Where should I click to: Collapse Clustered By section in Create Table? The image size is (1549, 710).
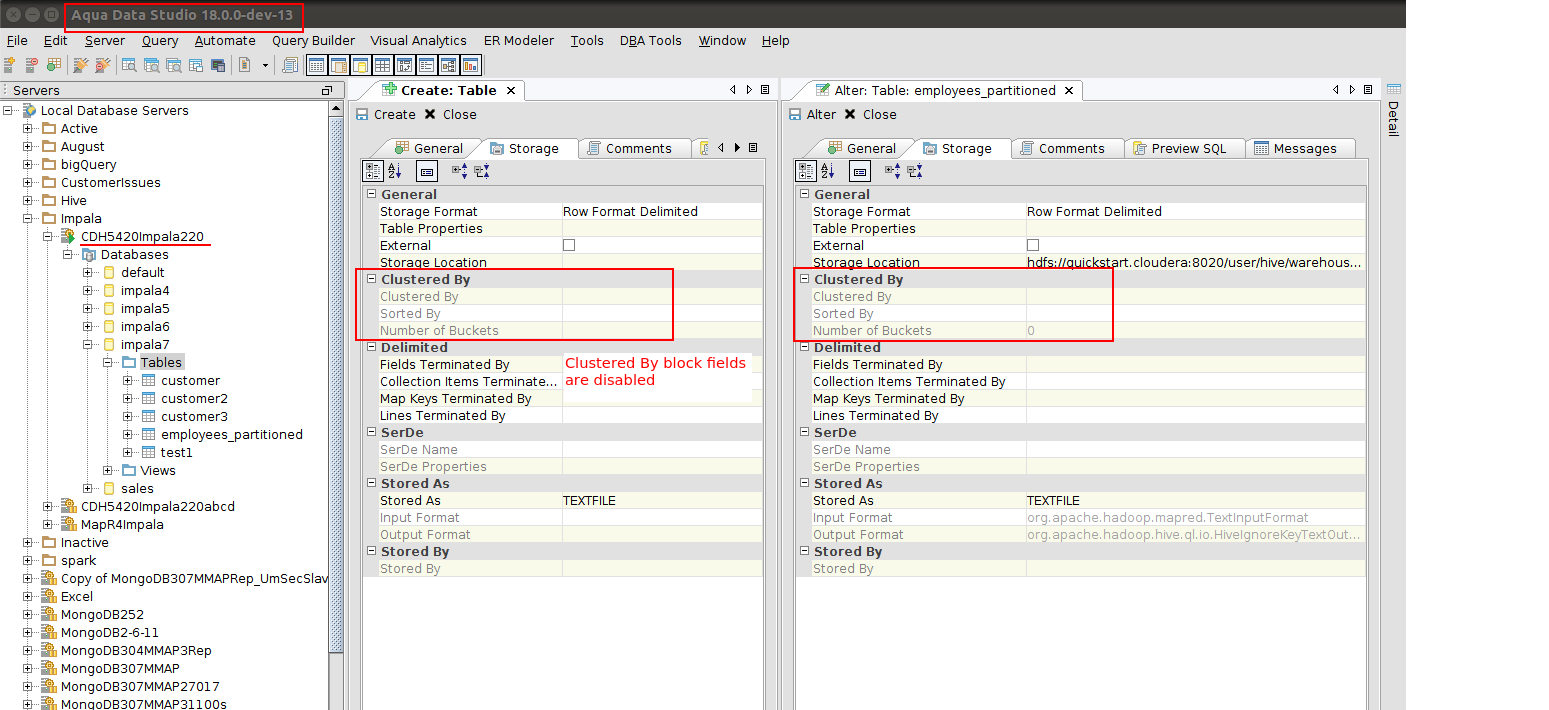[371, 279]
